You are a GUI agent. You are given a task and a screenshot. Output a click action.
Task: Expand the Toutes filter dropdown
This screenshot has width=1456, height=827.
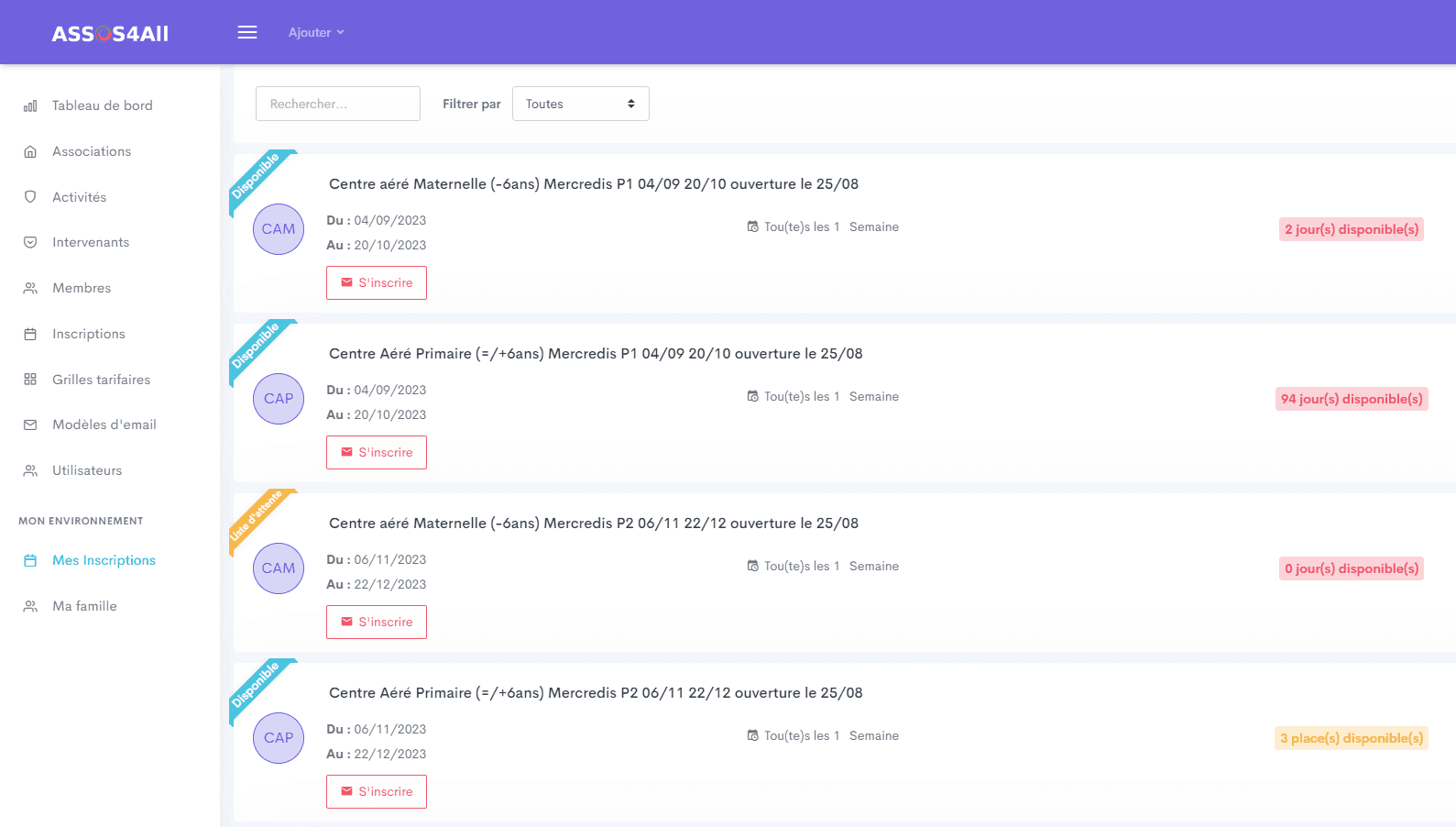click(580, 104)
